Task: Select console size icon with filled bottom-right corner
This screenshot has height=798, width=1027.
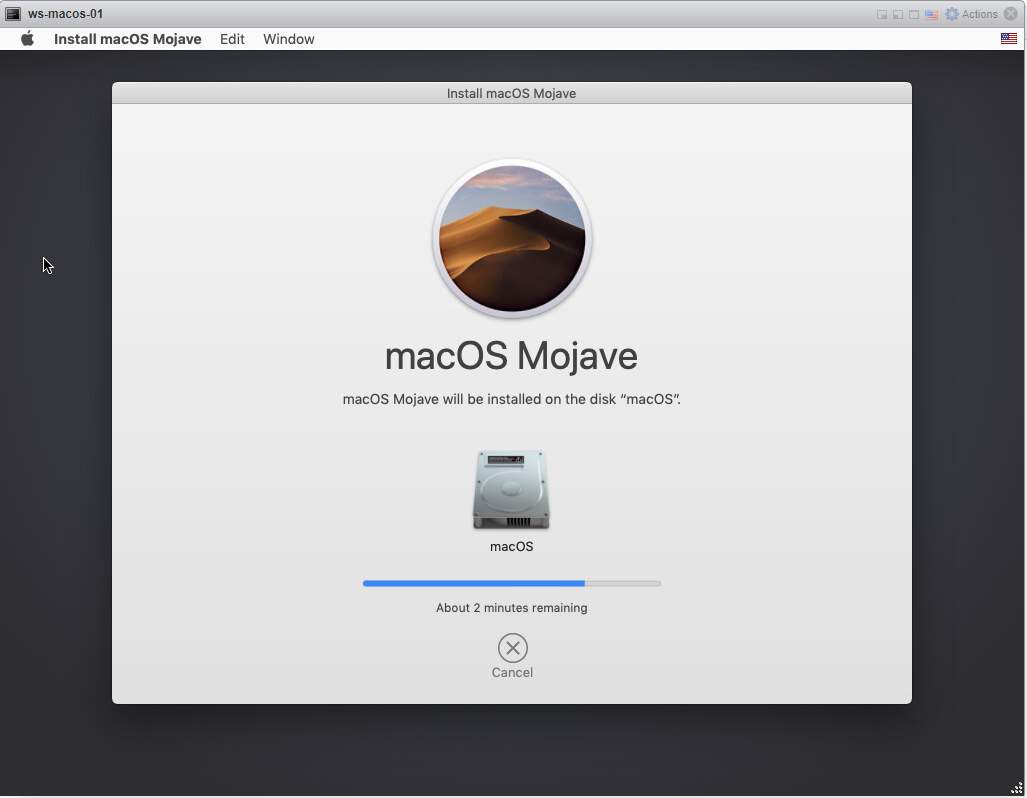Action: 882,14
